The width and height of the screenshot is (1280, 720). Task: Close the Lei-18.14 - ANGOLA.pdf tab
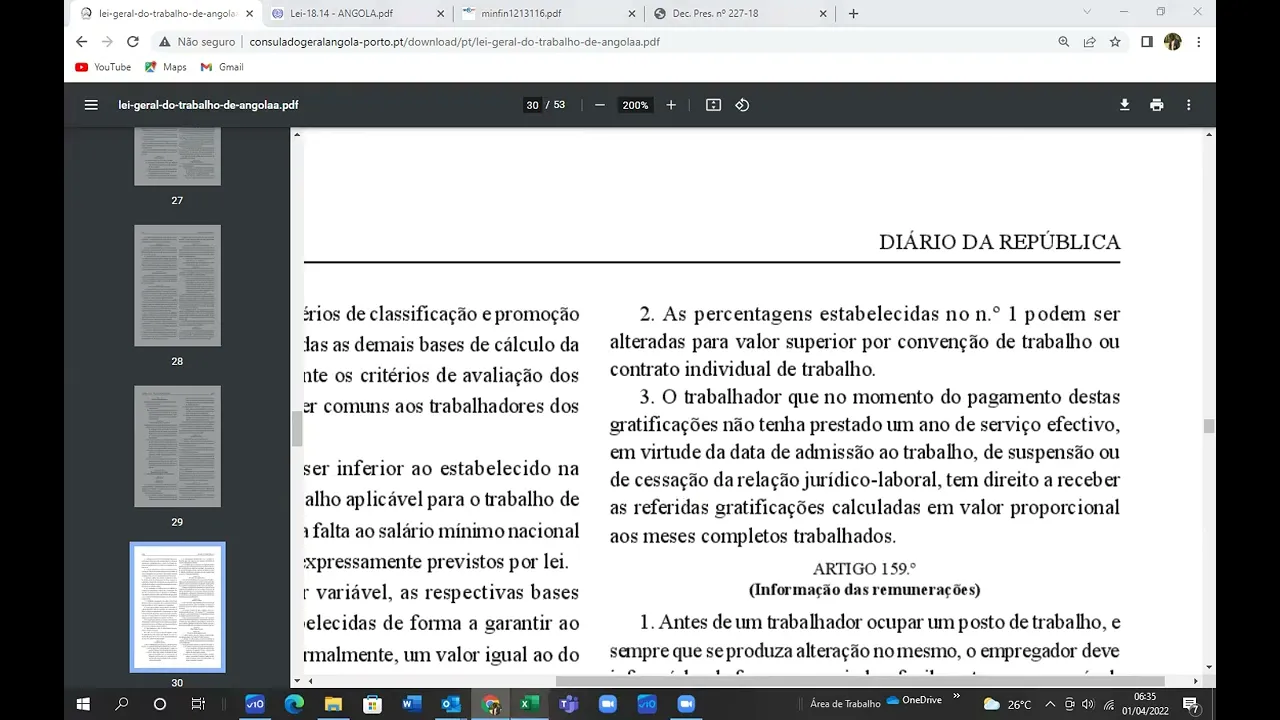click(x=441, y=14)
